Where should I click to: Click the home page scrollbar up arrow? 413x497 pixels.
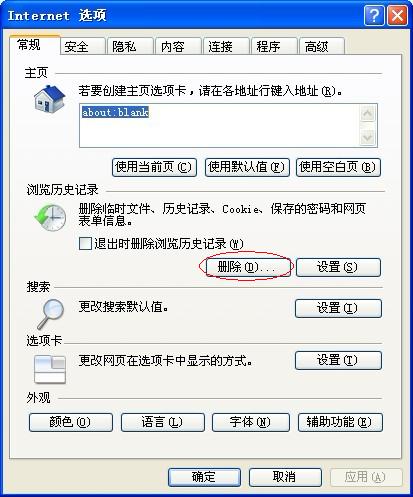tap(367, 114)
